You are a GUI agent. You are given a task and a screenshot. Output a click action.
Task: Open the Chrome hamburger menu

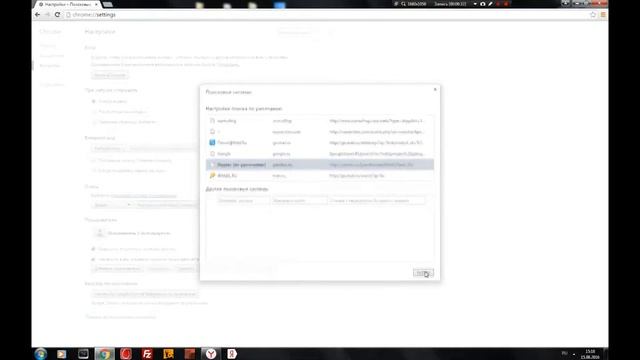[x=603, y=15]
